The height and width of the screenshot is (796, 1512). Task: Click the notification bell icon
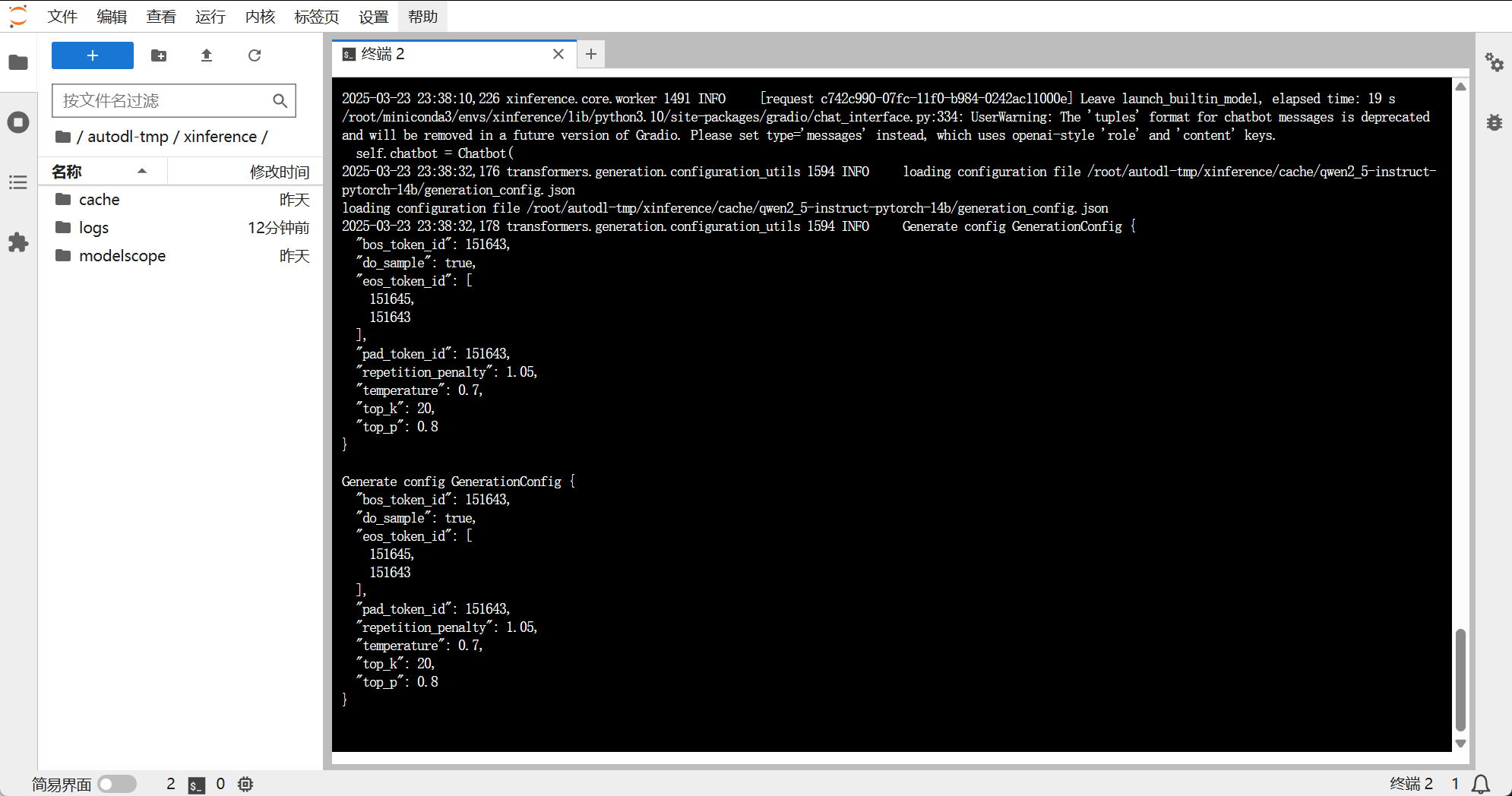[x=1481, y=784]
